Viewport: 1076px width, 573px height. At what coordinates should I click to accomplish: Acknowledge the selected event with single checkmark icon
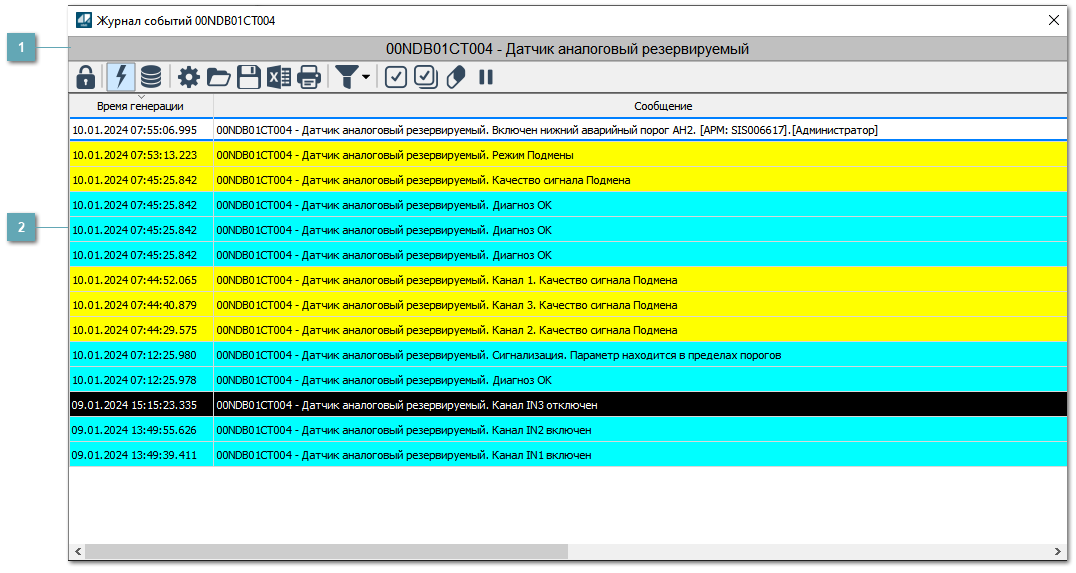tap(396, 77)
